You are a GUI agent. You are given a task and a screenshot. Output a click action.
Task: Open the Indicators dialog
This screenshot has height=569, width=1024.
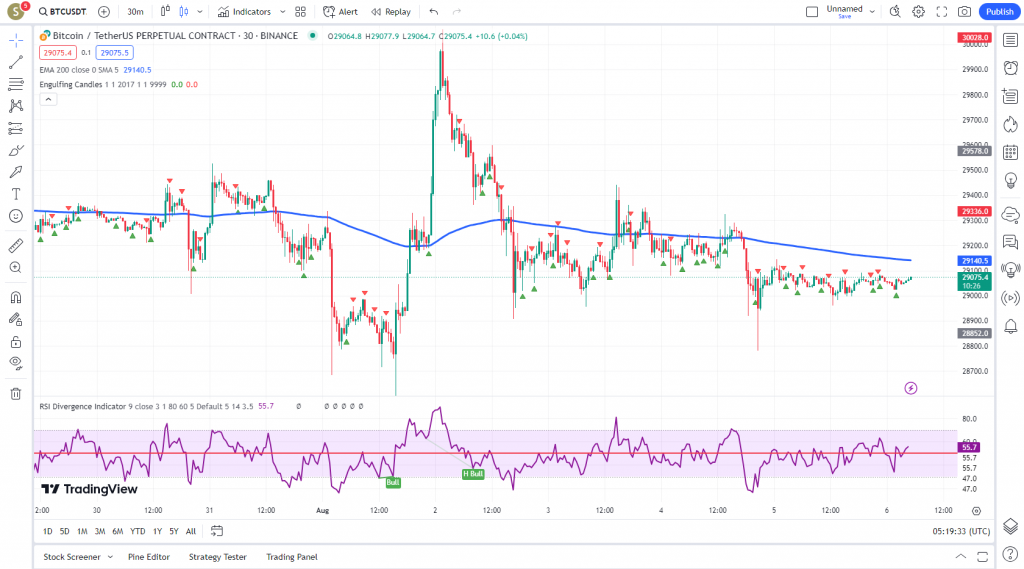coord(244,12)
